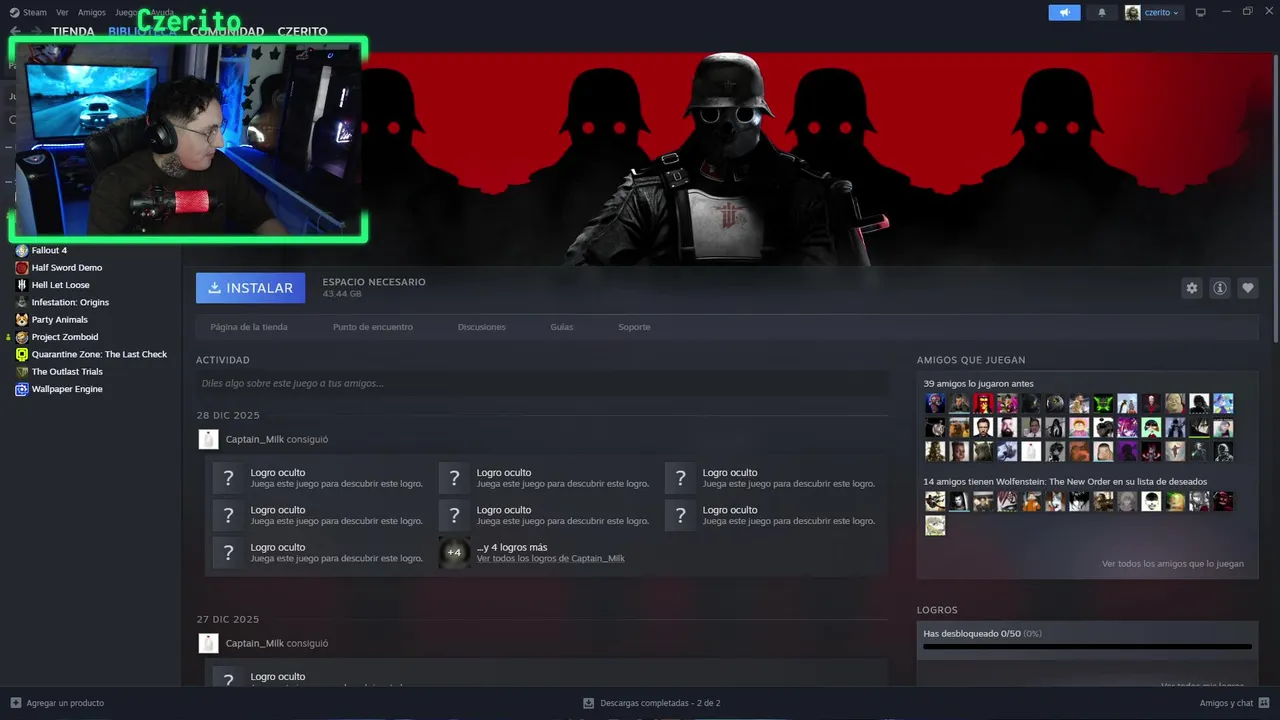
Task: Click the Infestation: Origins icon
Action: [x=22, y=302]
